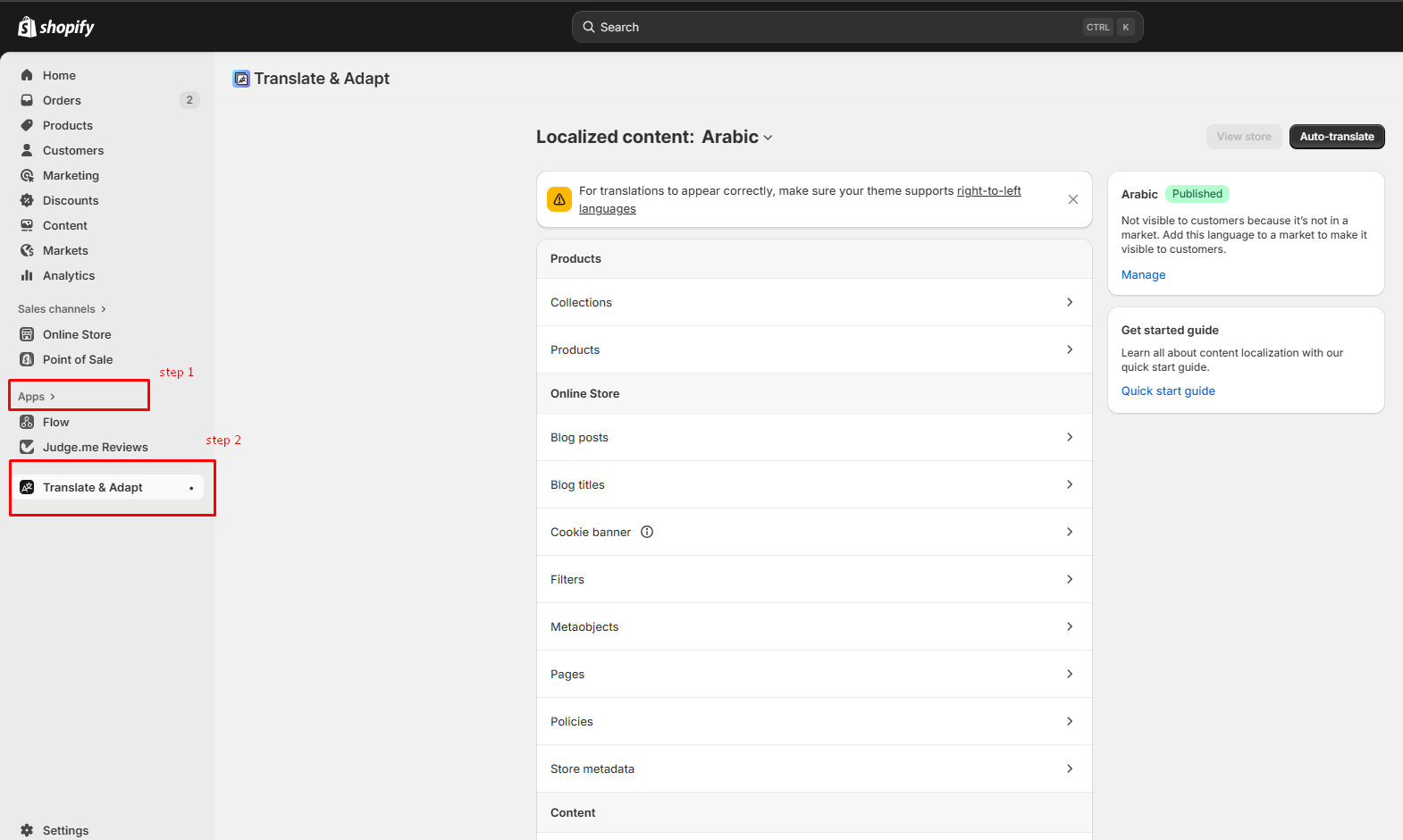
Task: Open Analytics bar chart icon
Action: (x=27, y=275)
